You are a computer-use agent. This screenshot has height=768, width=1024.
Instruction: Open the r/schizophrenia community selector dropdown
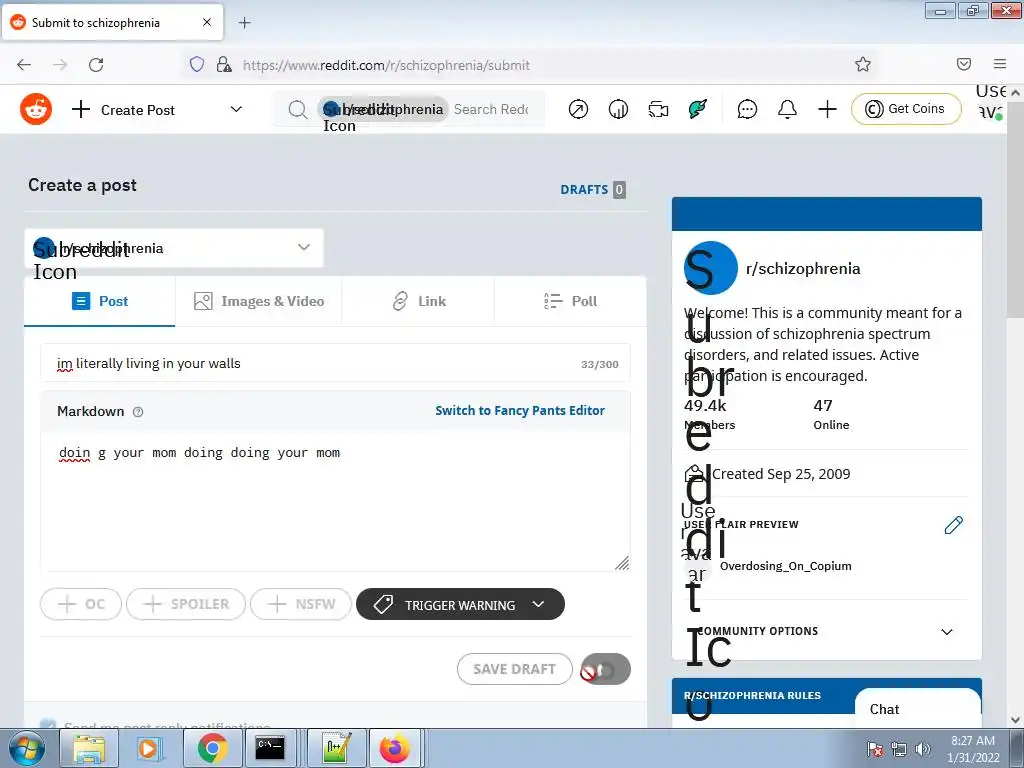pyautogui.click(x=174, y=248)
